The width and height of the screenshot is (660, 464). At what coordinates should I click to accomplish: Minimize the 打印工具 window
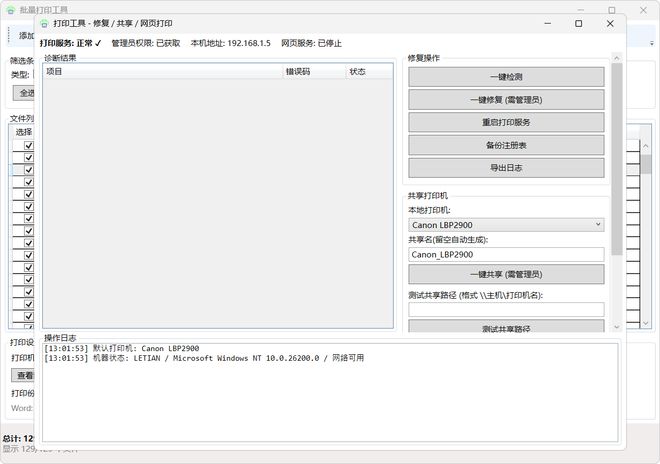tap(548, 24)
